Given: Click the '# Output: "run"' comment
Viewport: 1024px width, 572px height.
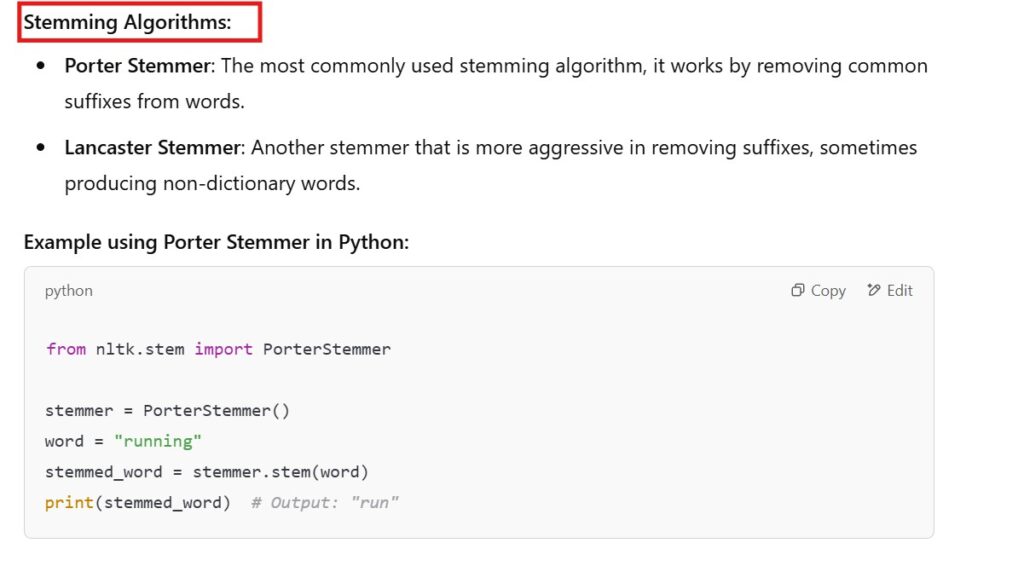Looking at the screenshot, I should (325, 503).
